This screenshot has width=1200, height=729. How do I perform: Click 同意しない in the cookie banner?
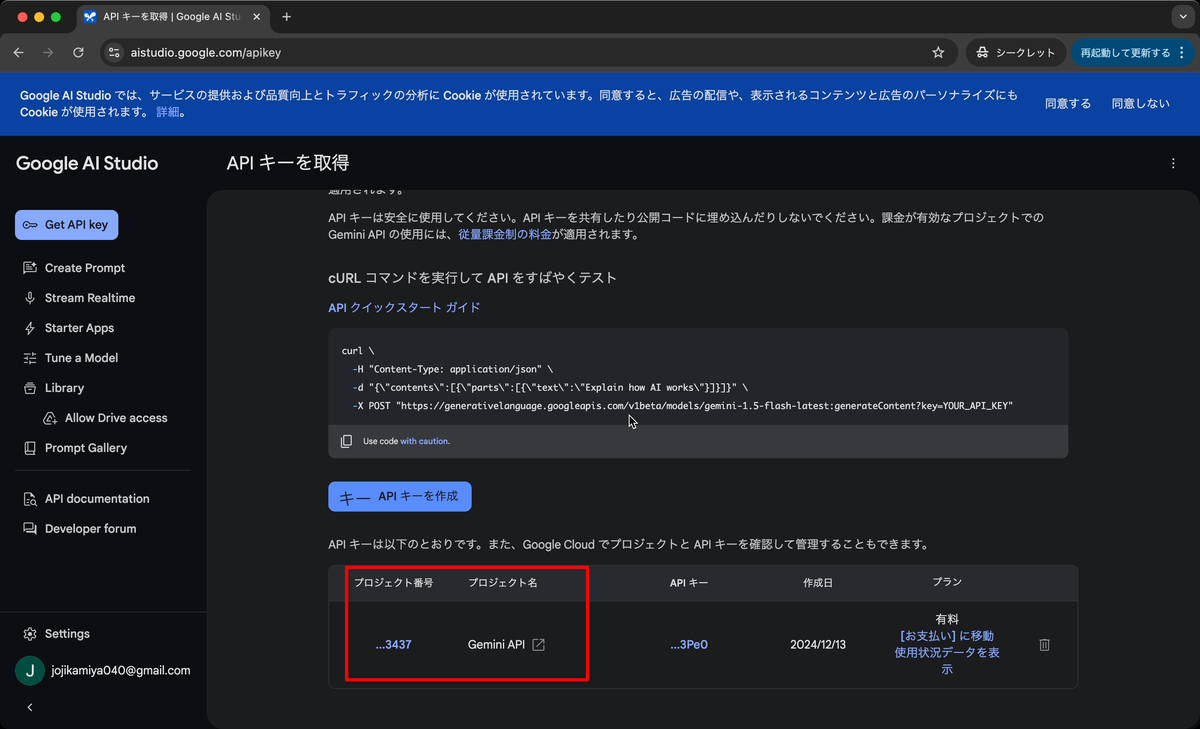[x=1140, y=103]
